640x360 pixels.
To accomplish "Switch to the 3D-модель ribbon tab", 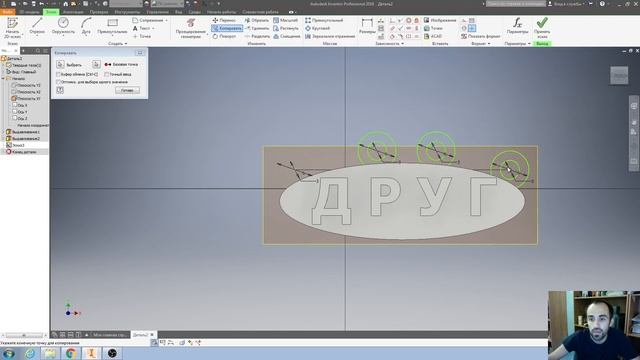I will click(29, 12).
